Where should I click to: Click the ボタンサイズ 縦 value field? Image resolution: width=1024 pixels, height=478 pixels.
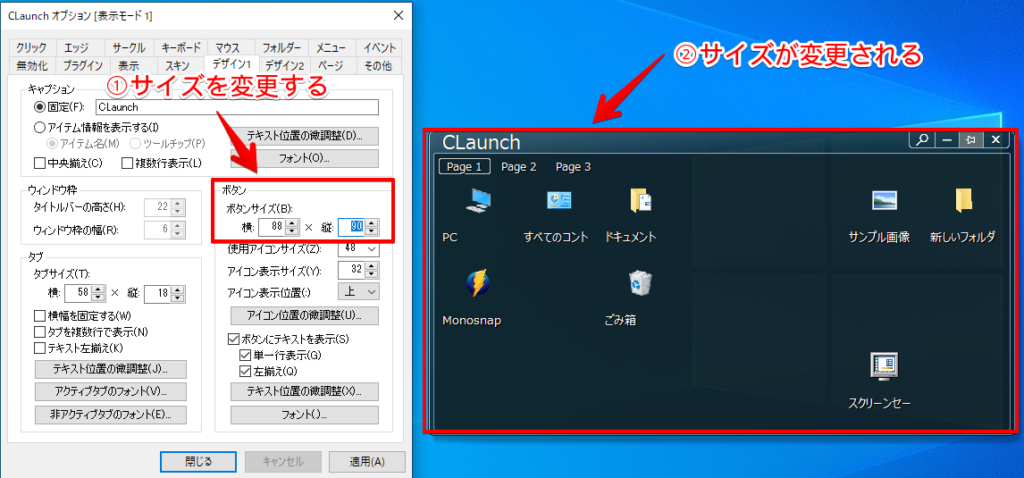(351, 227)
